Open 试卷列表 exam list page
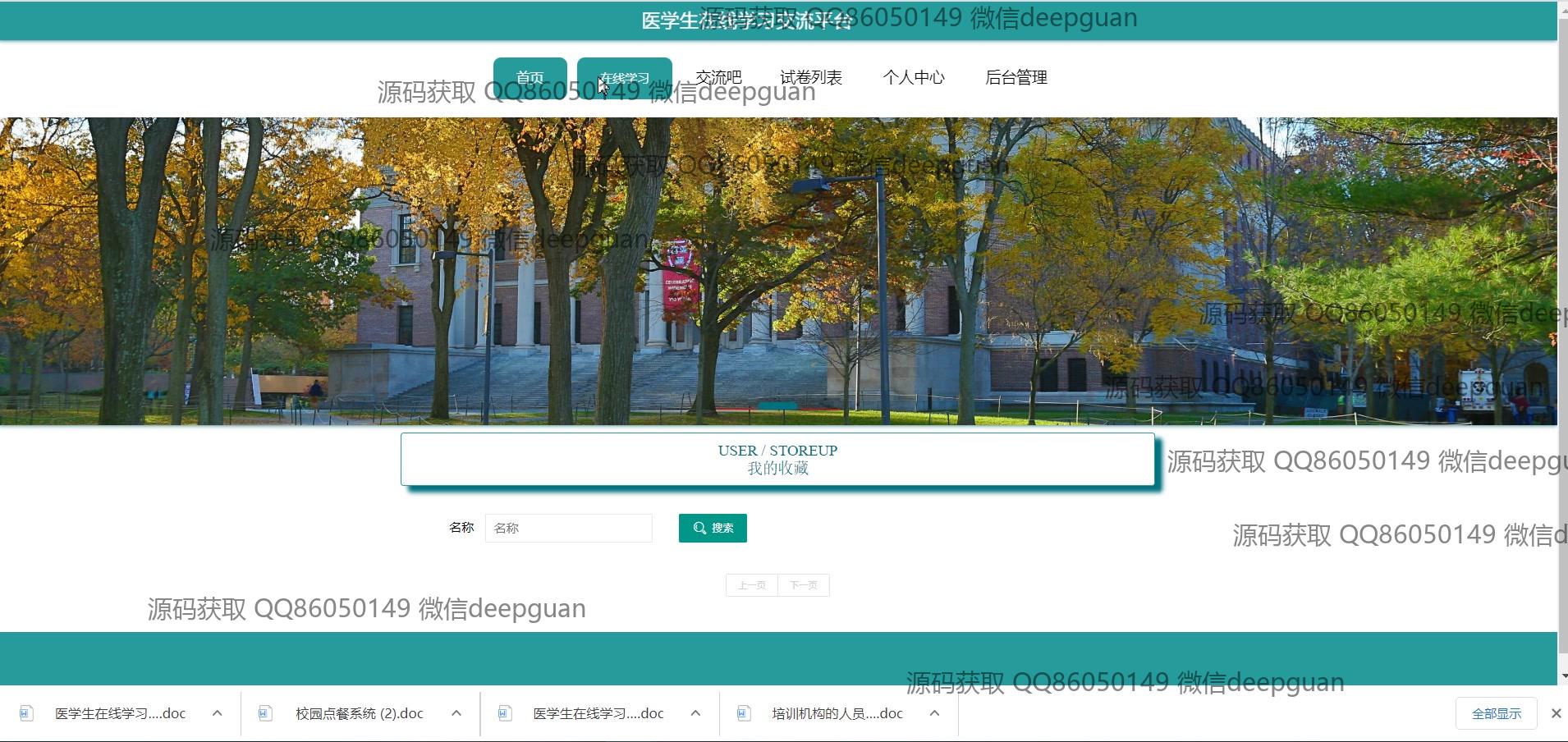 click(x=810, y=78)
